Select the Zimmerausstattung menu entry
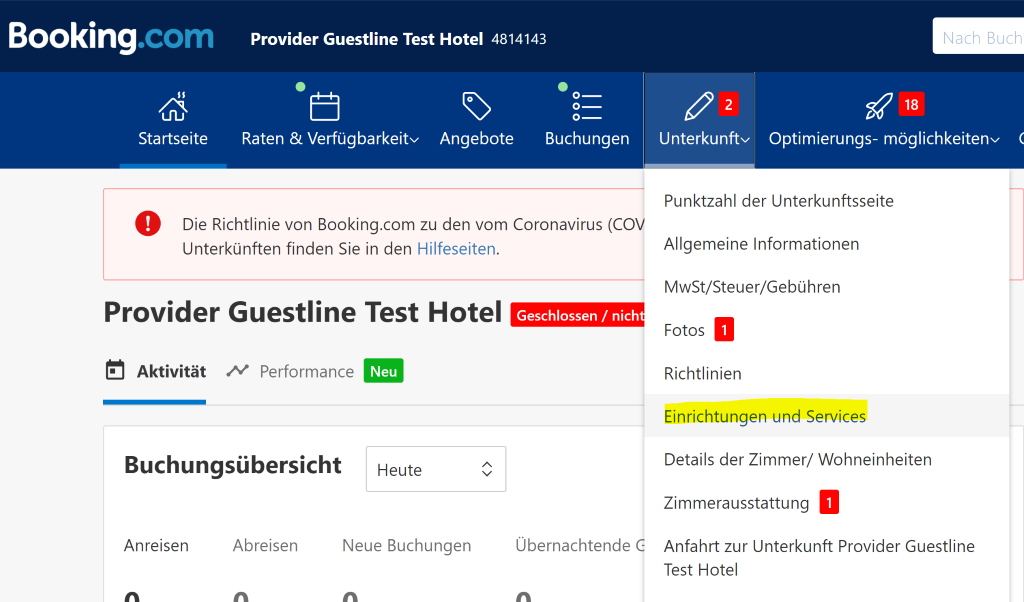 tap(736, 503)
